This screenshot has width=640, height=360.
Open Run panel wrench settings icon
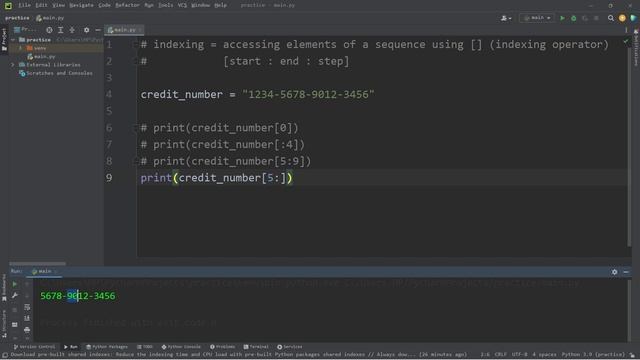(x=15, y=296)
